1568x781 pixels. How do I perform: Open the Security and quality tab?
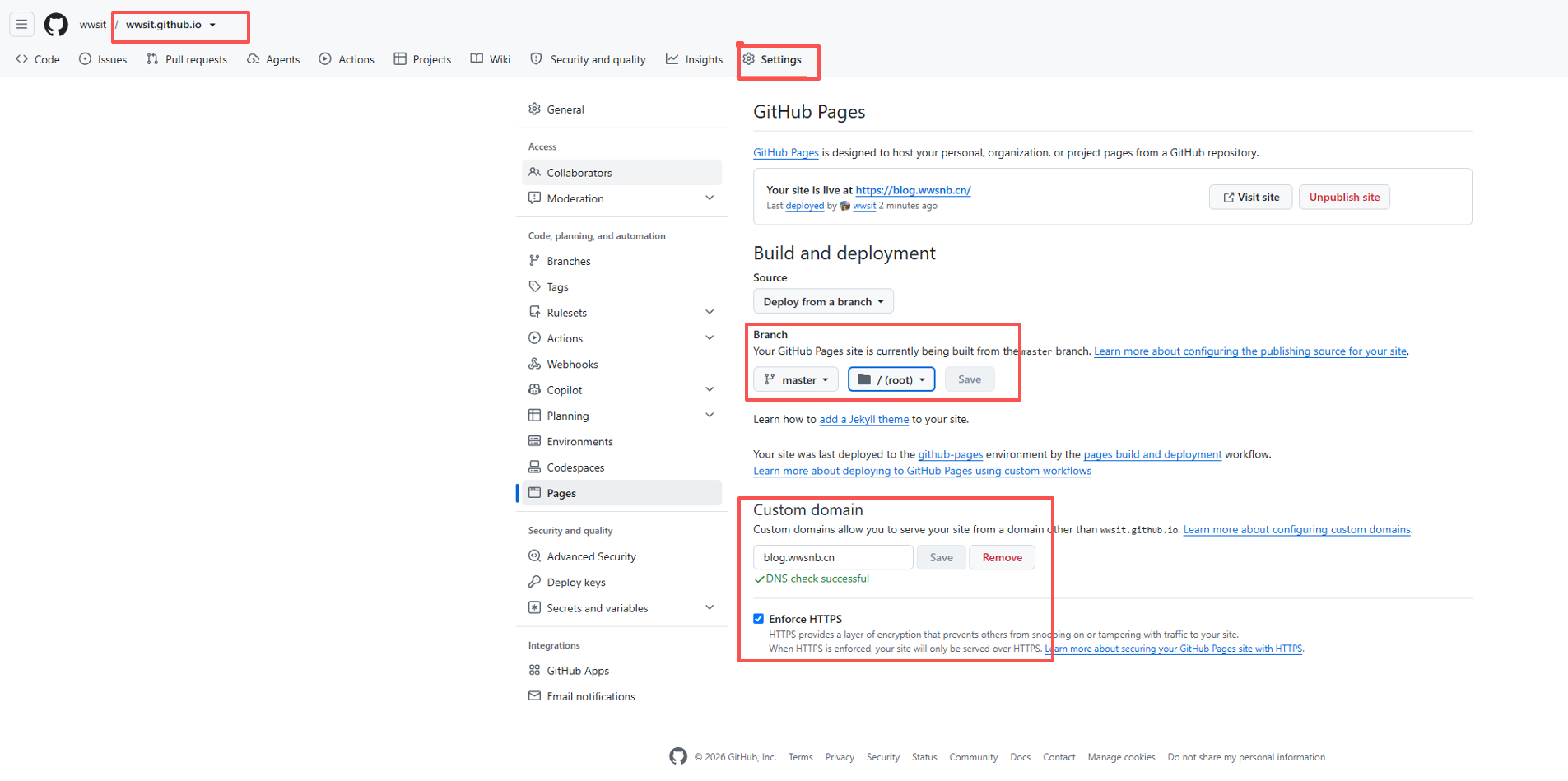589,59
